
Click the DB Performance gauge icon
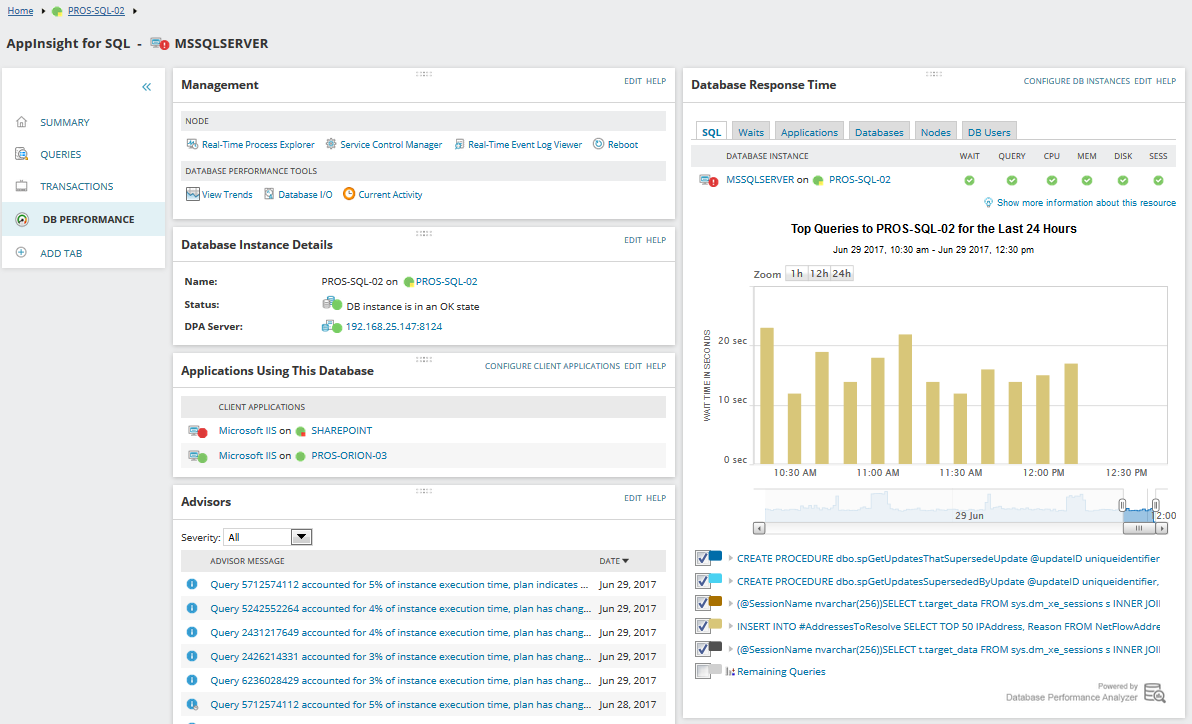coord(22,219)
